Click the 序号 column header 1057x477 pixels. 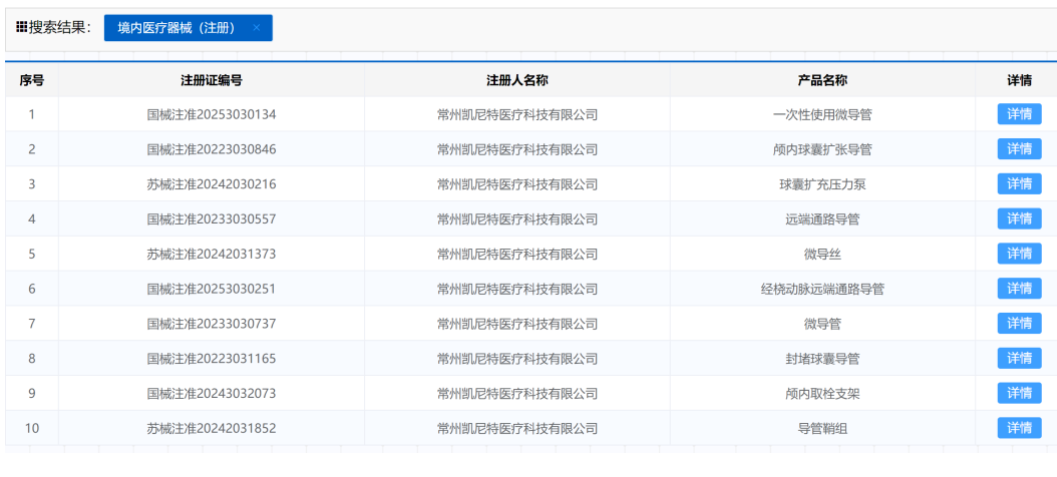[x=32, y=80]
